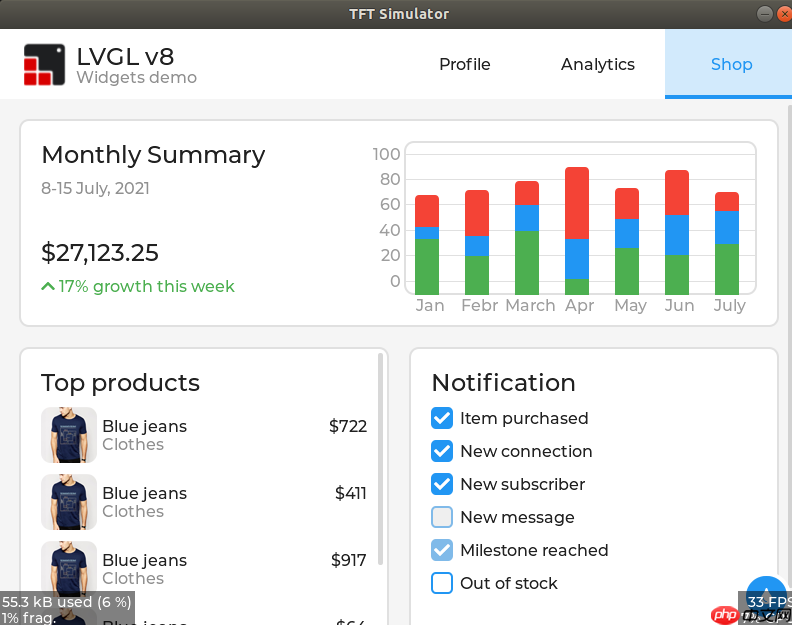The width and height of the screenshot is (792, 625).
Task: Open the $722 Blue jeans product thumbnail
Action: 69,435
